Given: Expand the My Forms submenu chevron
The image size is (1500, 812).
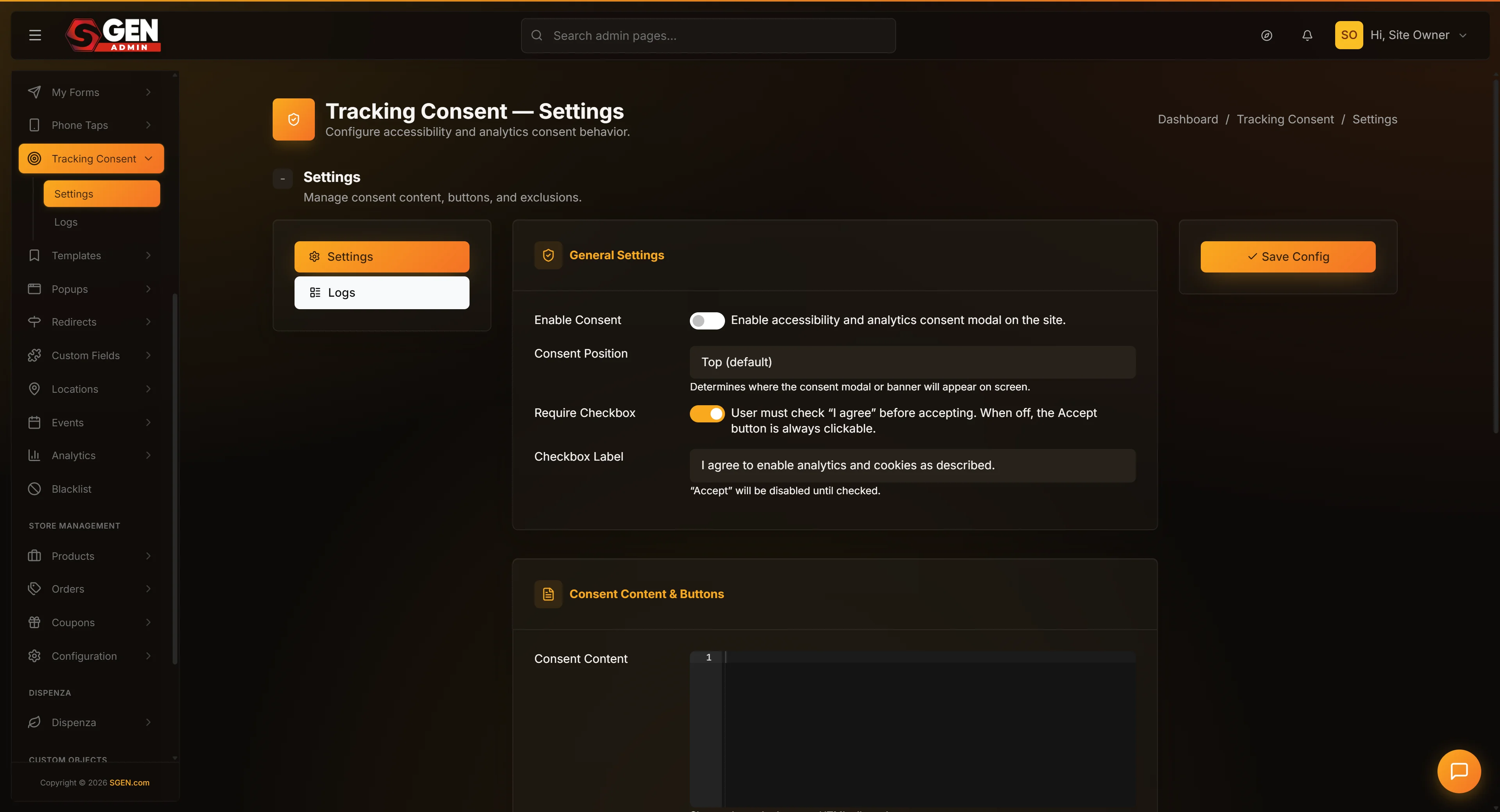Looking at the screenshot, I should pos(148,92).
